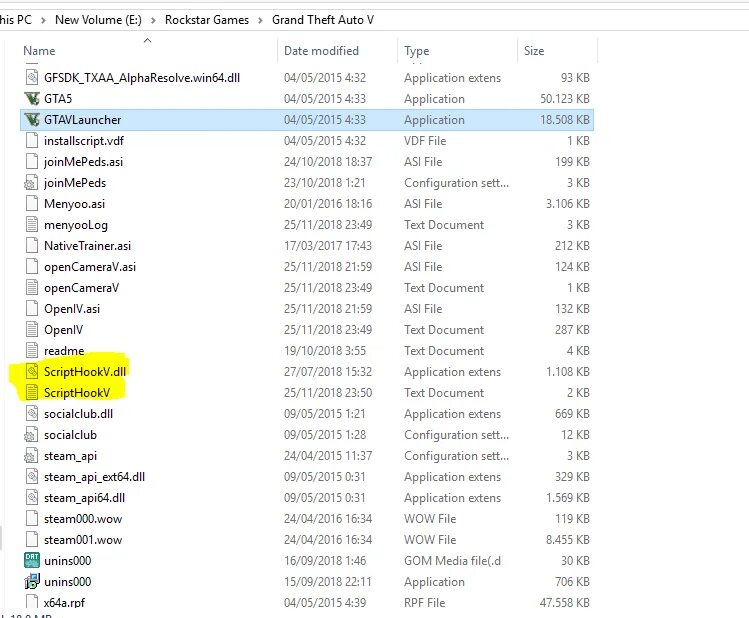Click the OpenIV.asi file icon
749x618 pixels.
[x=32, y=309]
